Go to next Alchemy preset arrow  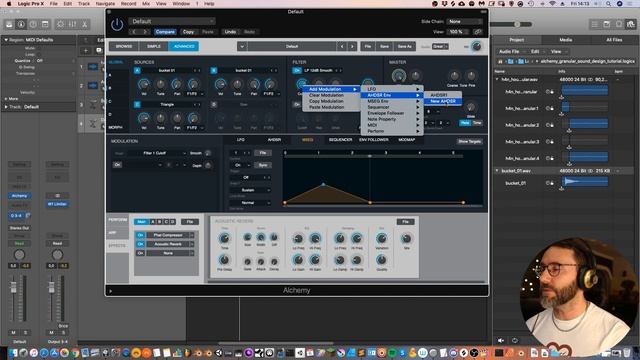coord(352,47)
